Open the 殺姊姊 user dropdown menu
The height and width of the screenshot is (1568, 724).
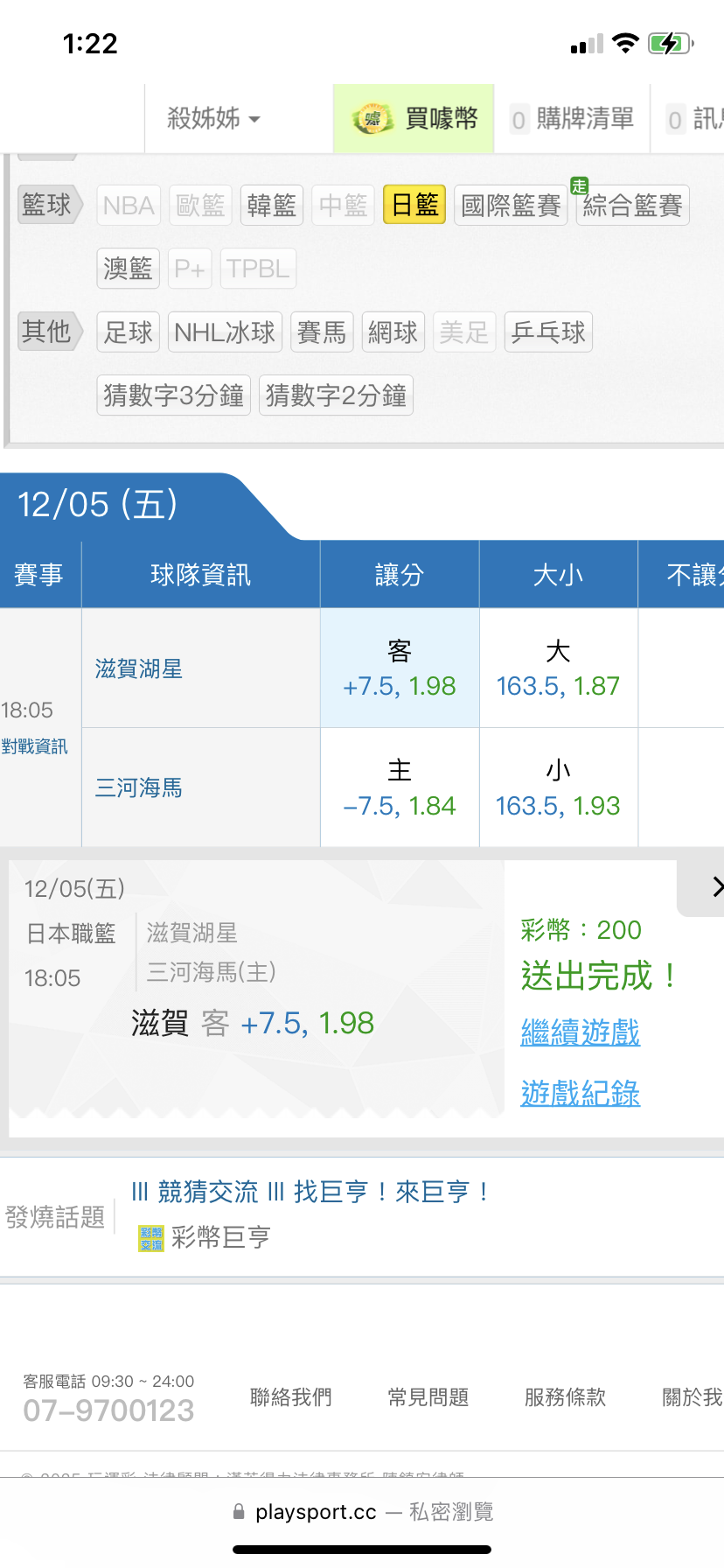point(214,118)
